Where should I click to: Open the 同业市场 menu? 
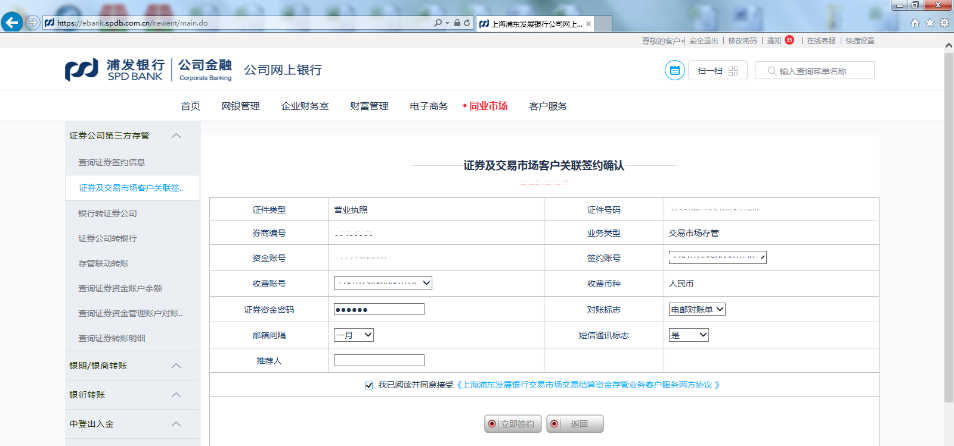487,106
